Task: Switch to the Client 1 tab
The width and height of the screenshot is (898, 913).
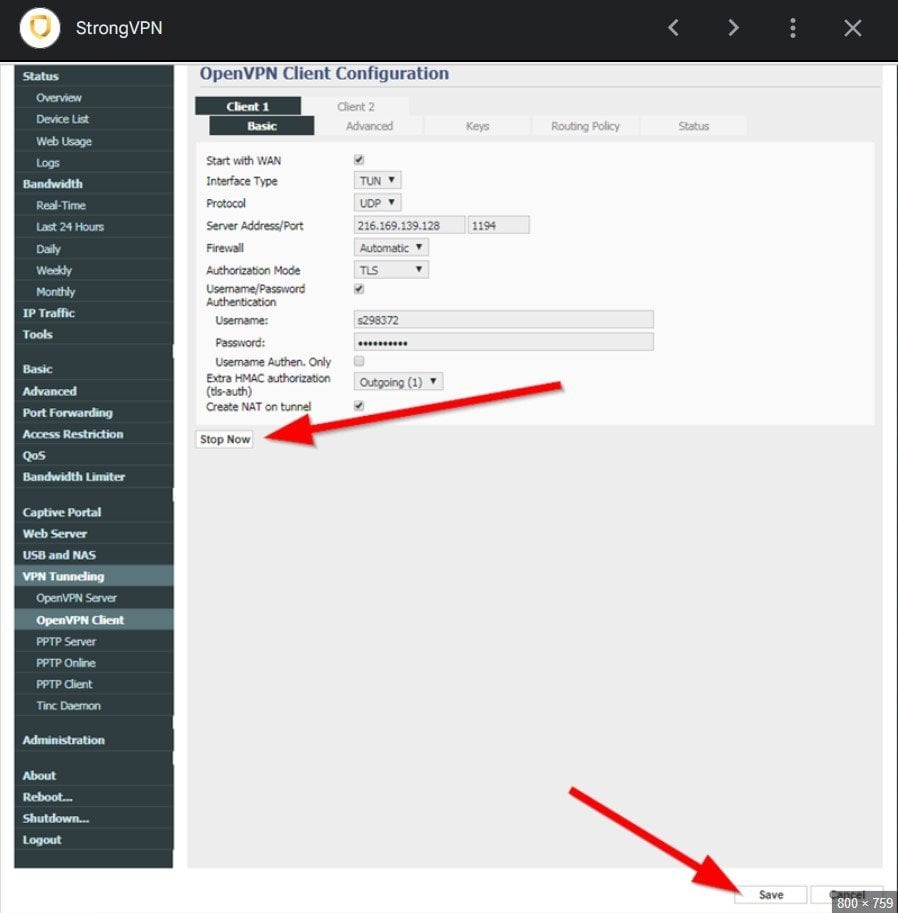Action: 248,106
